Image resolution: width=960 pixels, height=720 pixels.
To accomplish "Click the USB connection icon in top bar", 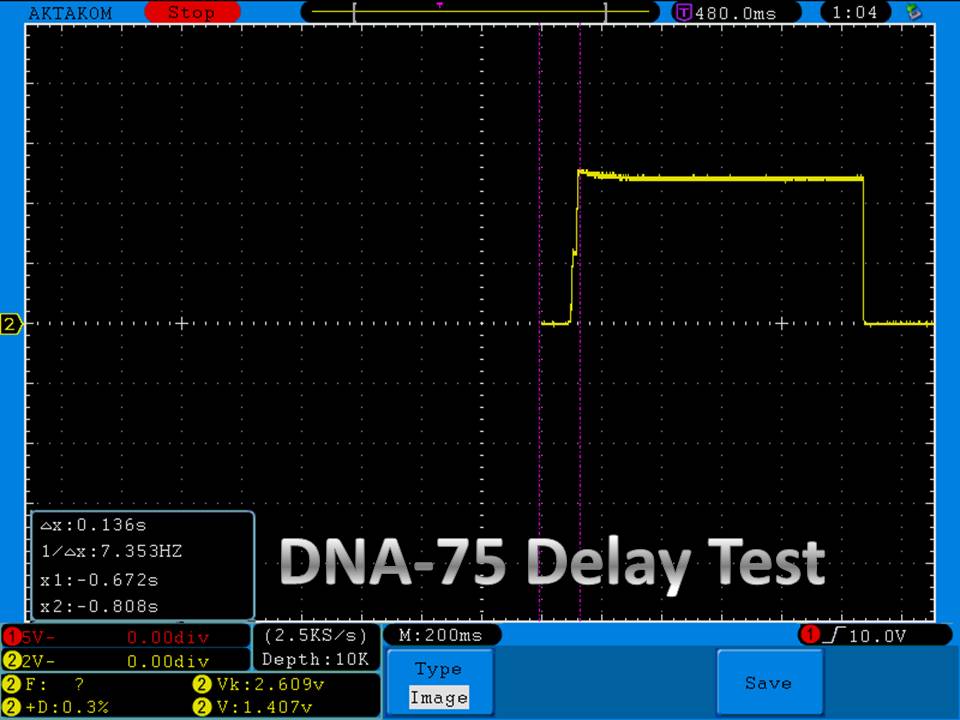I will pyautogui.click(x=913, y=13).
